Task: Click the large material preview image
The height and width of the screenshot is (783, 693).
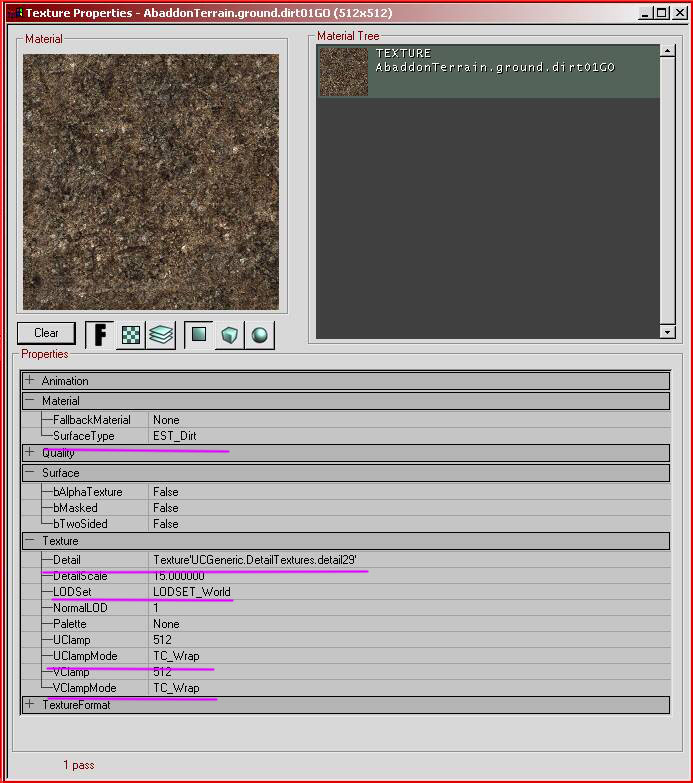Action: [x=151, y=182]
